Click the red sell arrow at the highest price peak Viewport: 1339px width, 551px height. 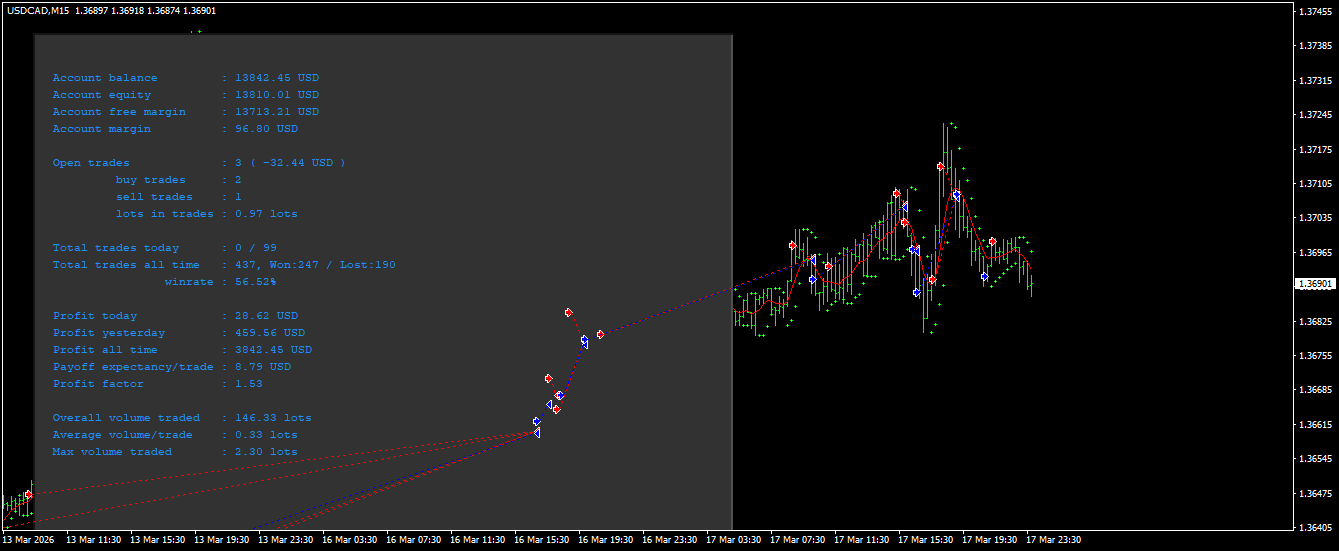pyautogui.click(x=941, y=167)
